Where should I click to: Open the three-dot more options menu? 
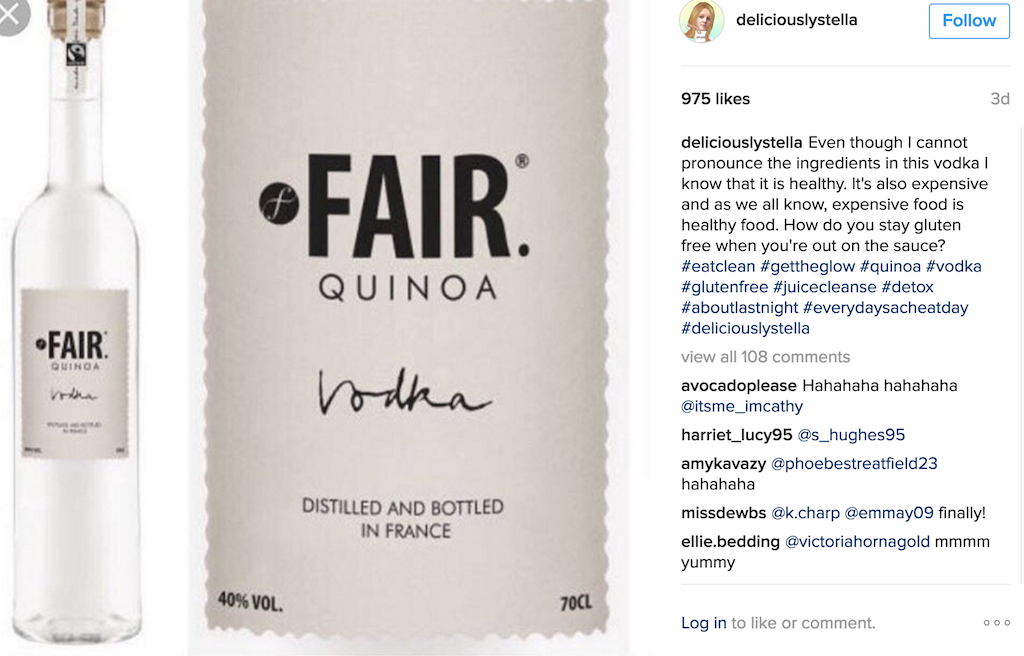[x=997, y=623]
